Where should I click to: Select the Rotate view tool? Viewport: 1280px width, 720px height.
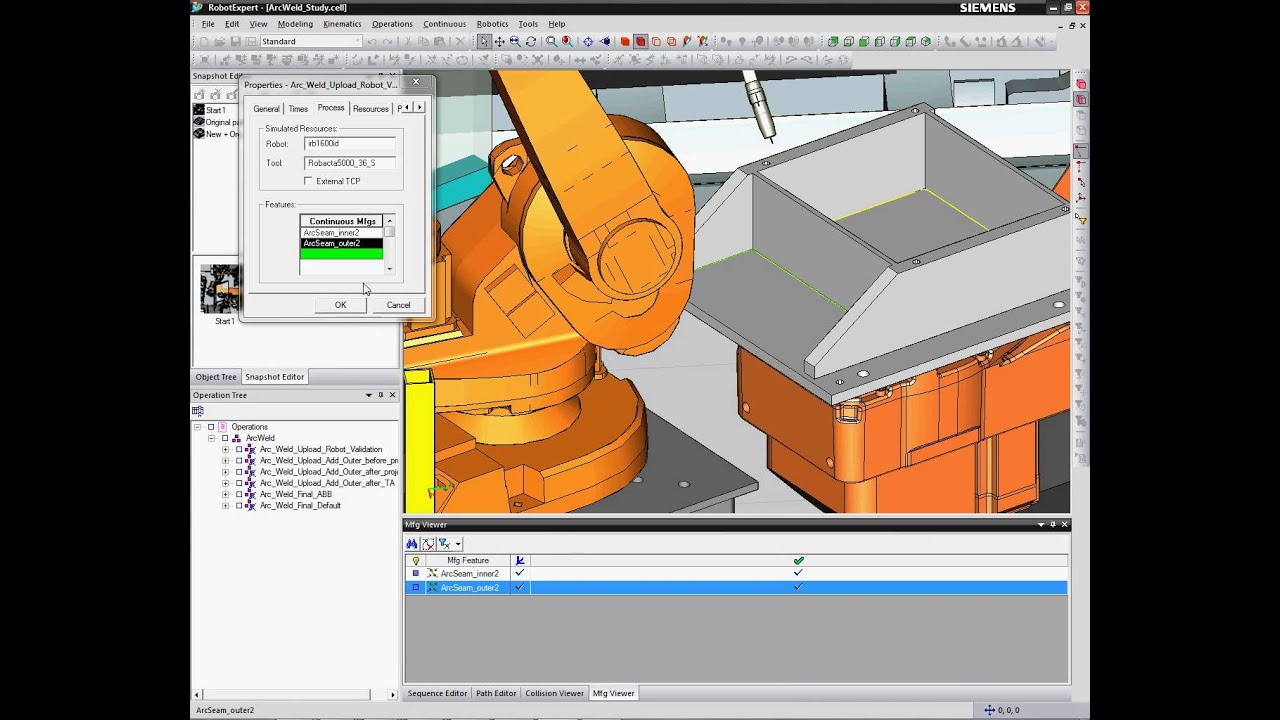point(531,41)
